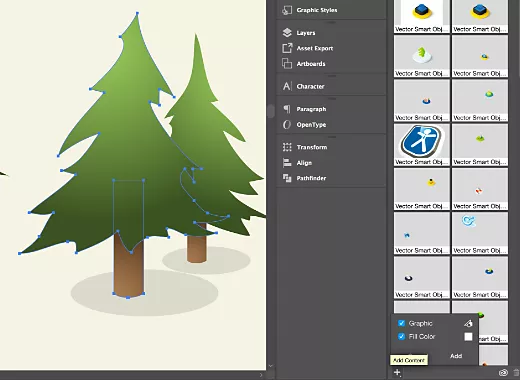The width and height of the screenshot is (520, 380).
Task: Uncheck the Graphic checkbox
Action: click(x=401, y=323)
